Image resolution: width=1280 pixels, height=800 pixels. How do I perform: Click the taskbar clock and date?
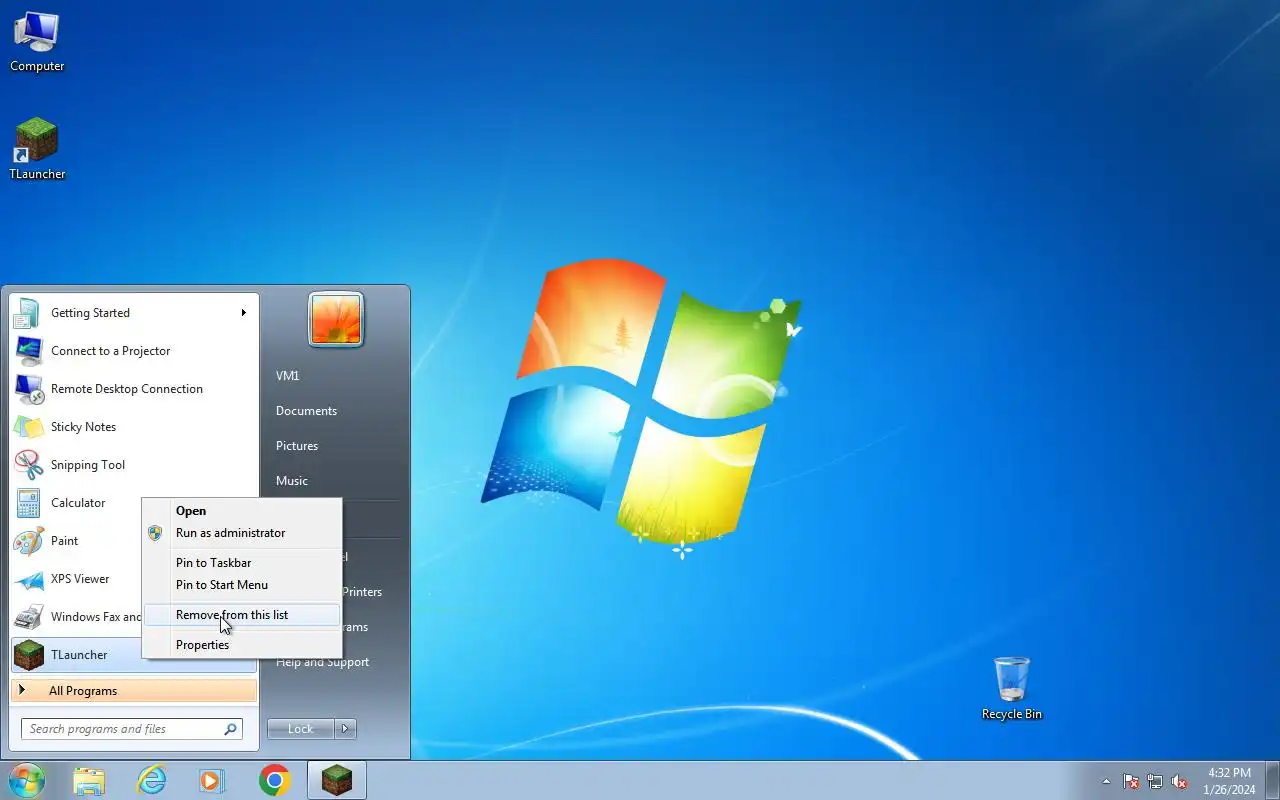click(x=1229, y=781)
